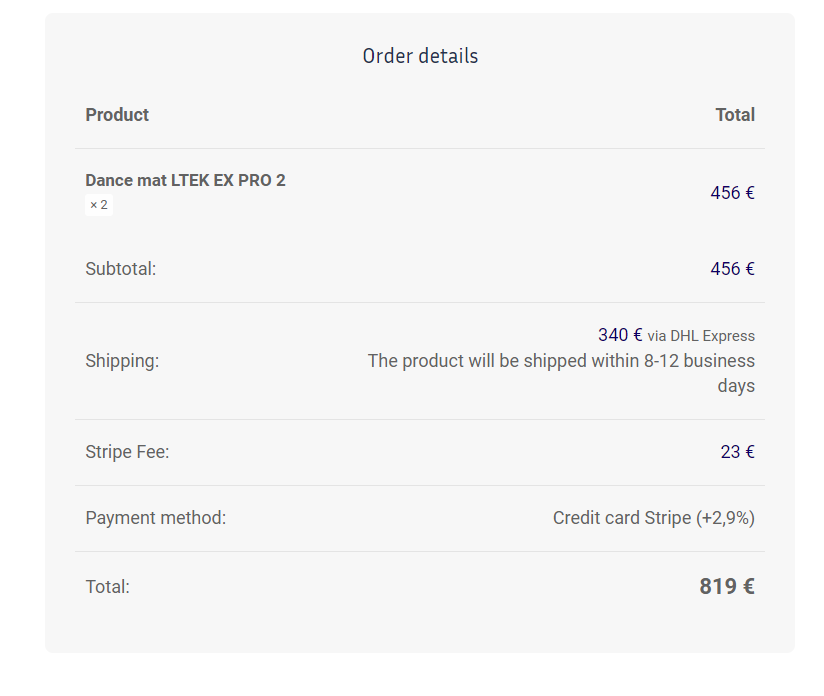Image resolution: width=824 pixels, height=696 pixels.
Task: Click the 8-12 business days shipping note
Action: coord(561,373)
